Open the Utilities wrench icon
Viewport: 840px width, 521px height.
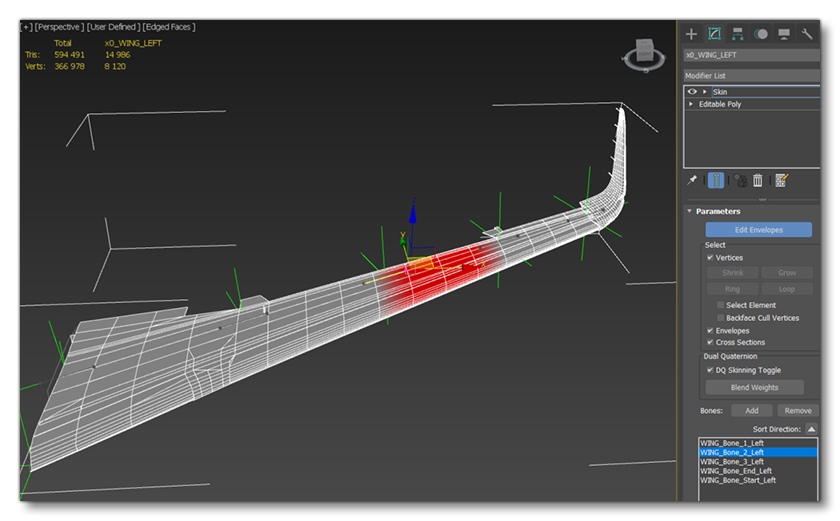808,34
